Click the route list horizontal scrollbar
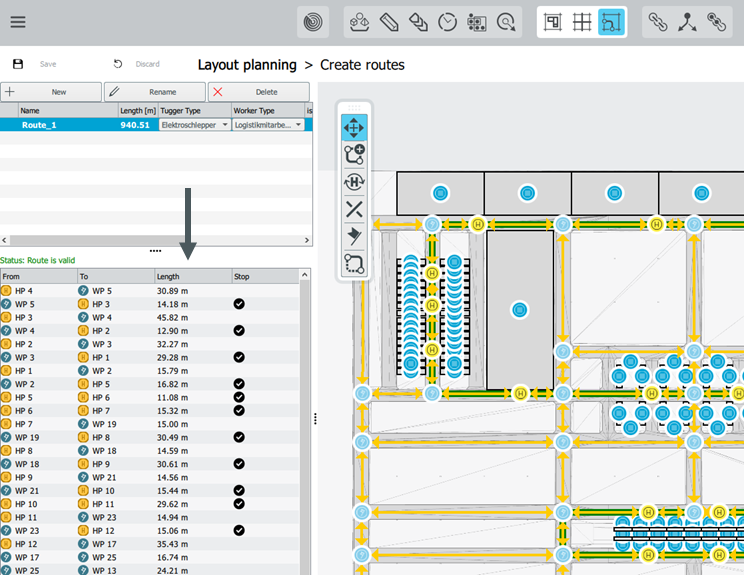The height and width of the screenshot is (575, 744). click(156, 240)
